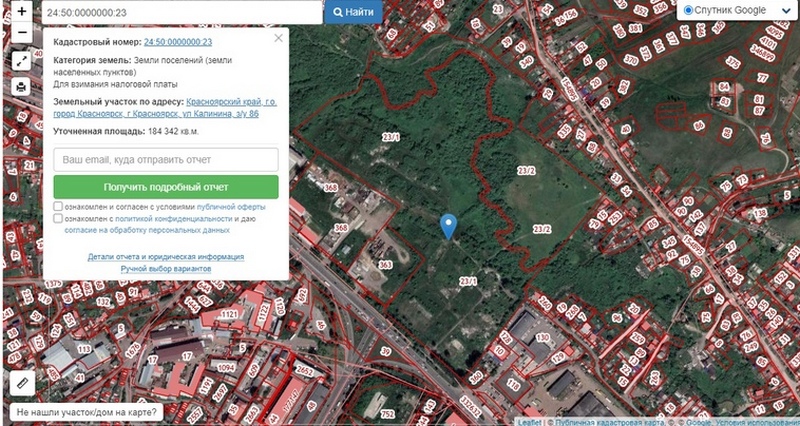
Task: Close the parcel info popup
Action: (279, 37)
